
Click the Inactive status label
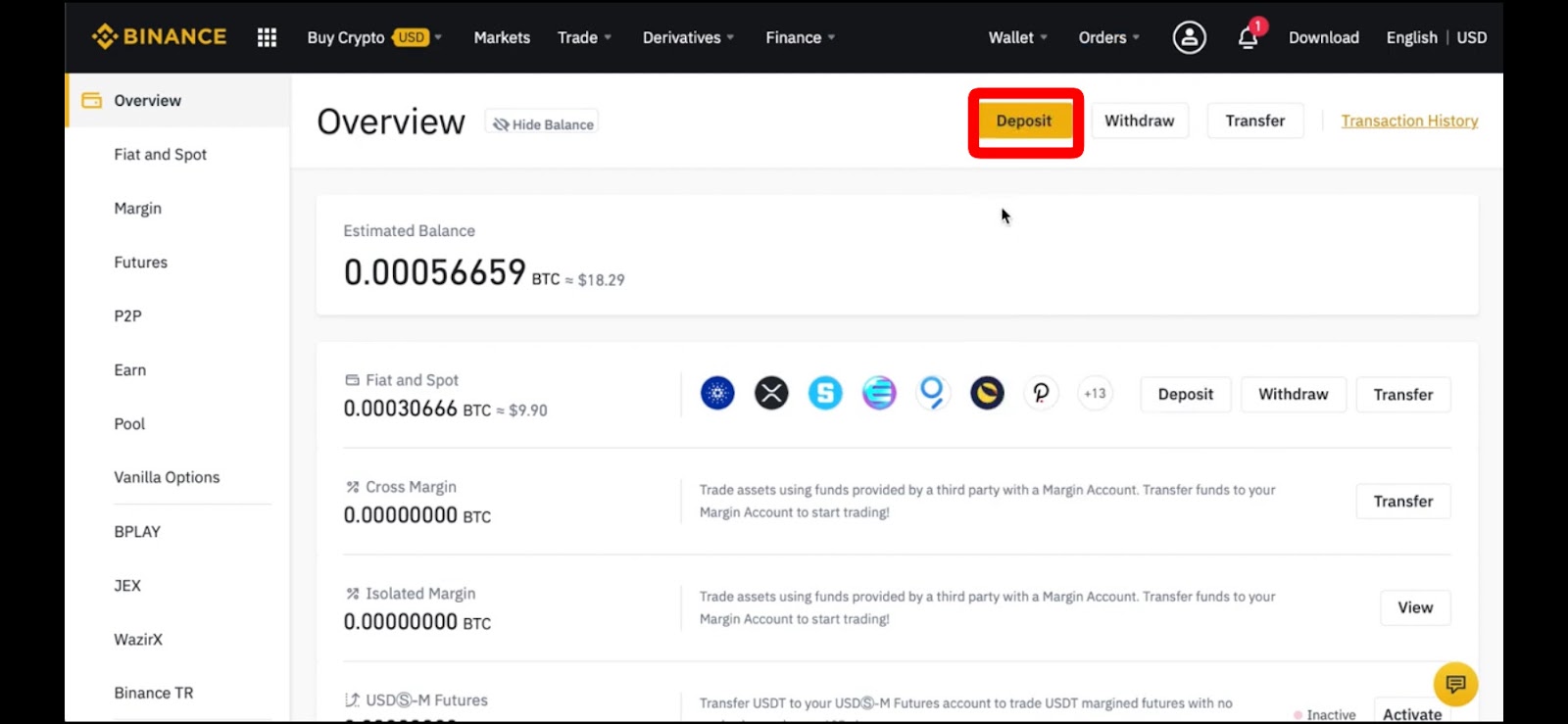click(x=1325, y=715)
